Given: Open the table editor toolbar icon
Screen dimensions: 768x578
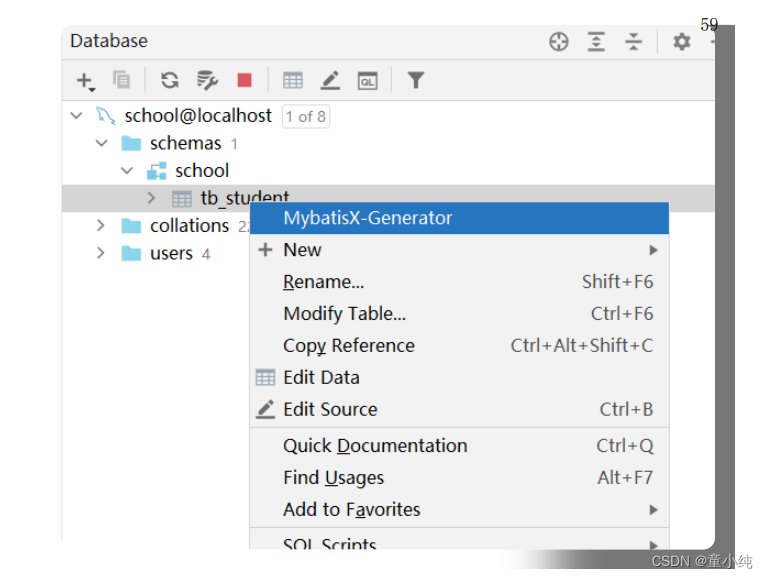Looking at the screenshot, I should tap(293, 80).
